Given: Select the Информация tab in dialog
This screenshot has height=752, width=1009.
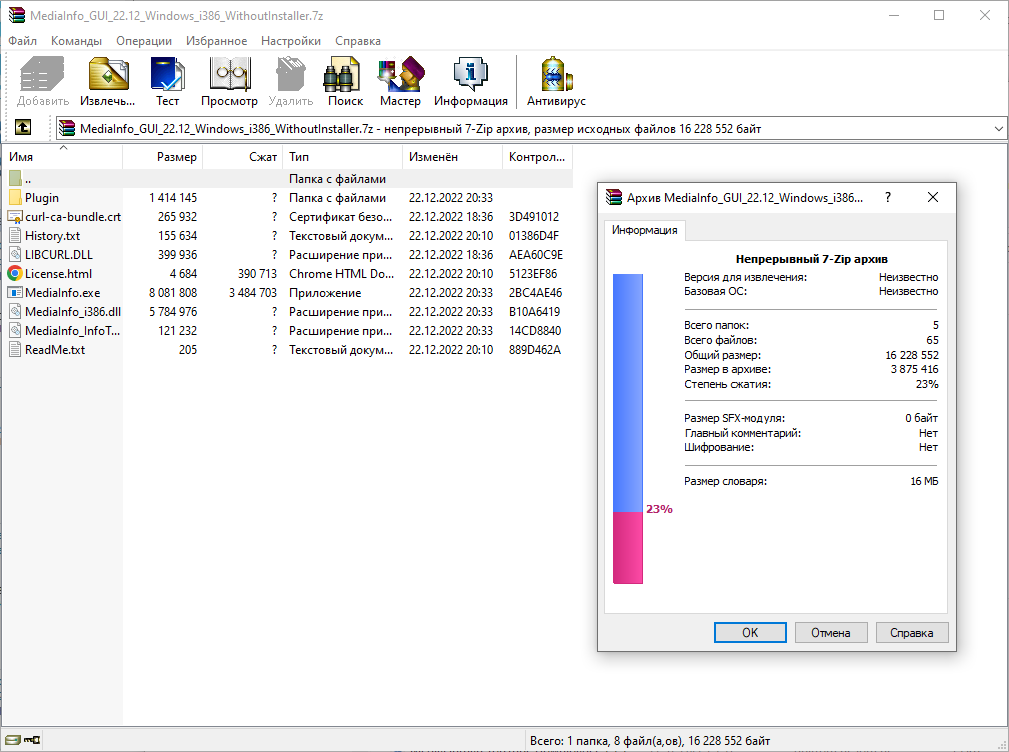Looking at the screenshot, I should 645,230.
